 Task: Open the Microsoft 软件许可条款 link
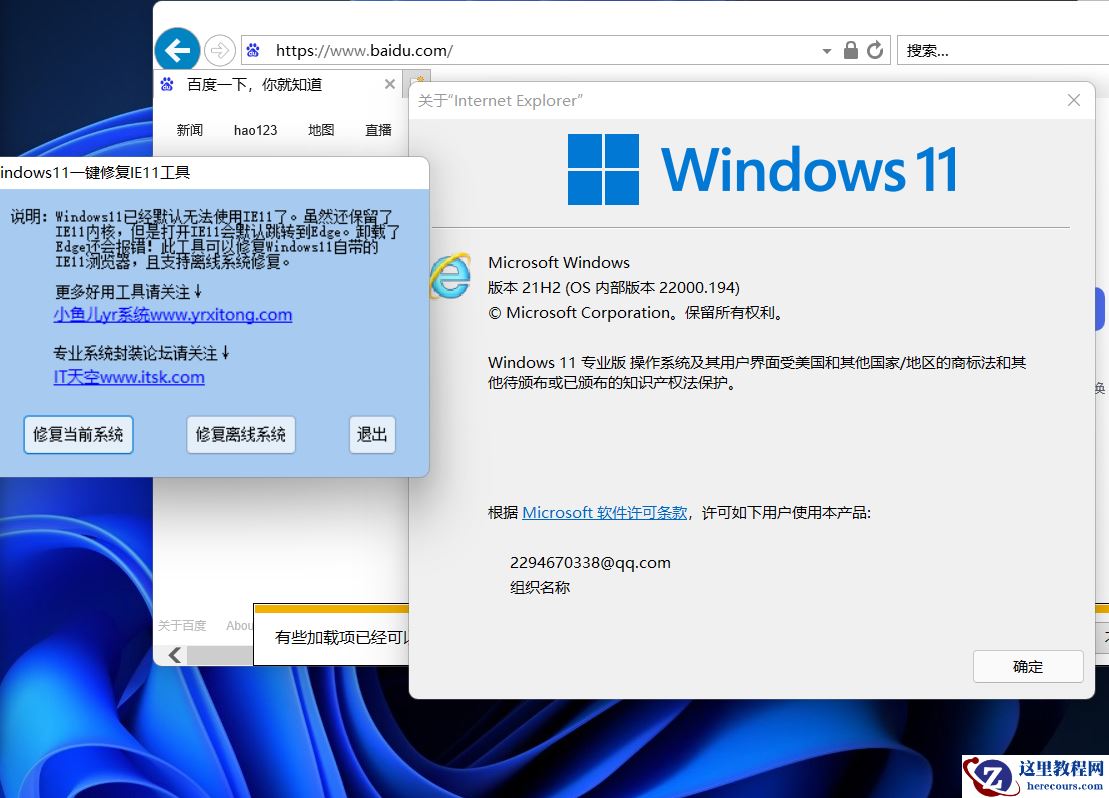(x=605, y=512)
